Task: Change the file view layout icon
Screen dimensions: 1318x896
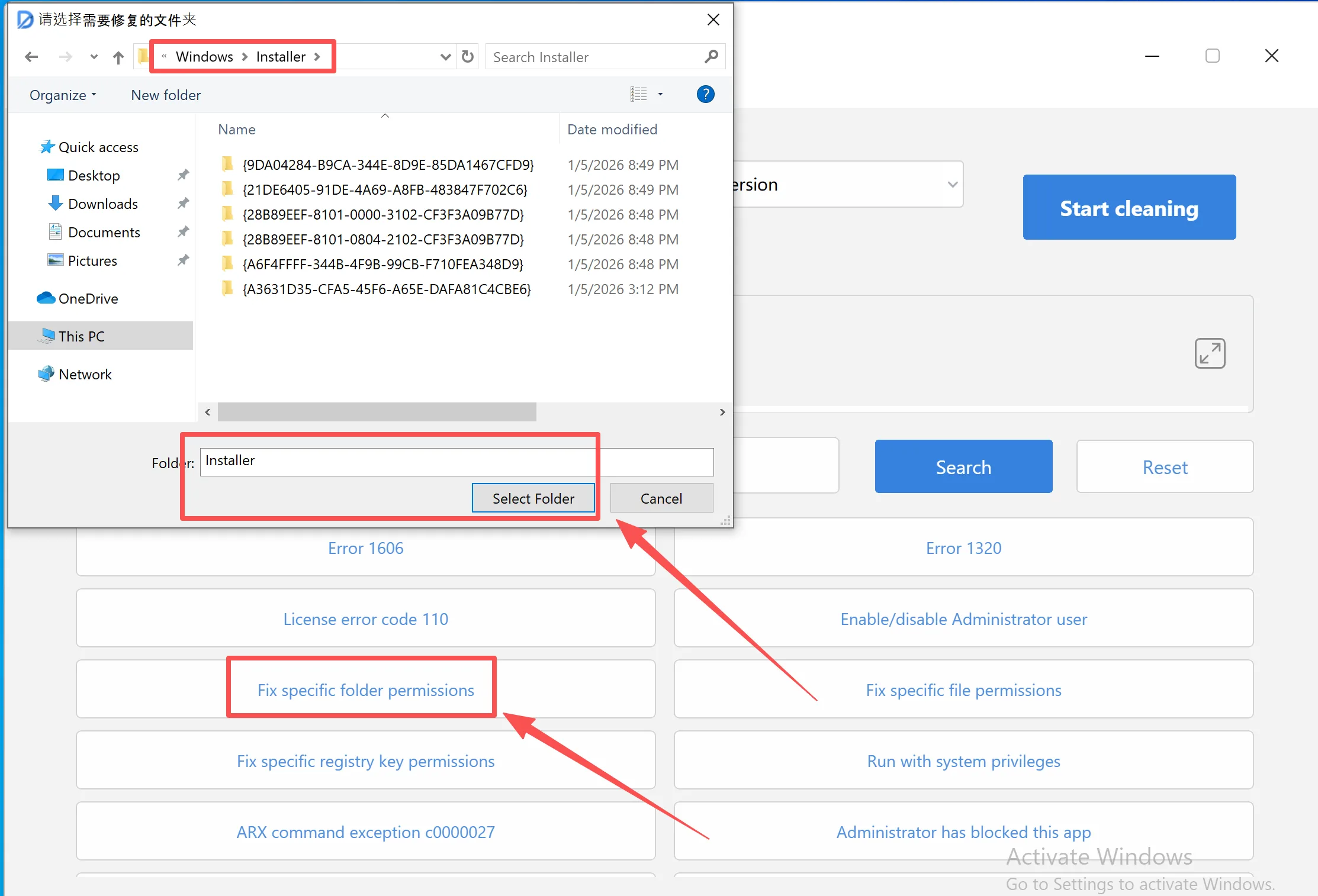Action: pyautogui.click(x=638, y=95)
